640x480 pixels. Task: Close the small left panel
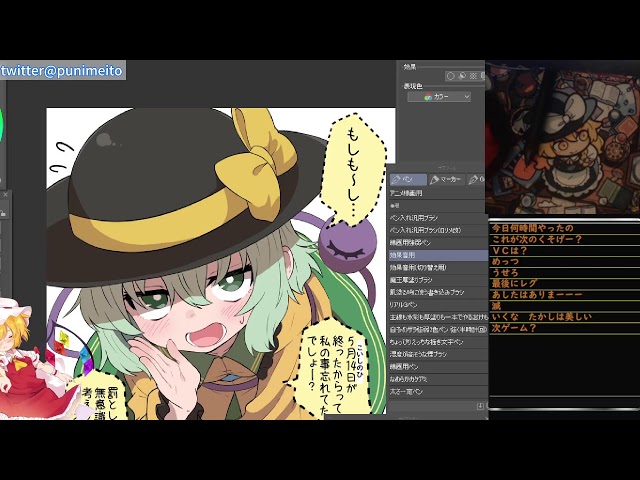tap(5, 195)
